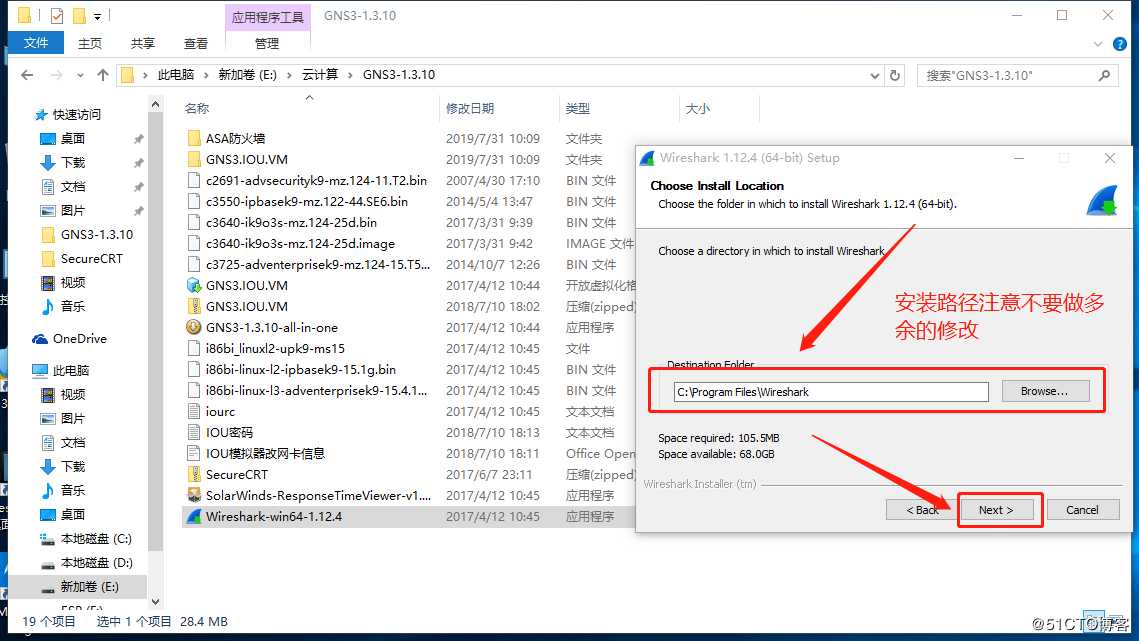Select i86bi_linuxl2-upk9-ms15 file
The height and width of the screenshot is (641, 1139).
275,349
